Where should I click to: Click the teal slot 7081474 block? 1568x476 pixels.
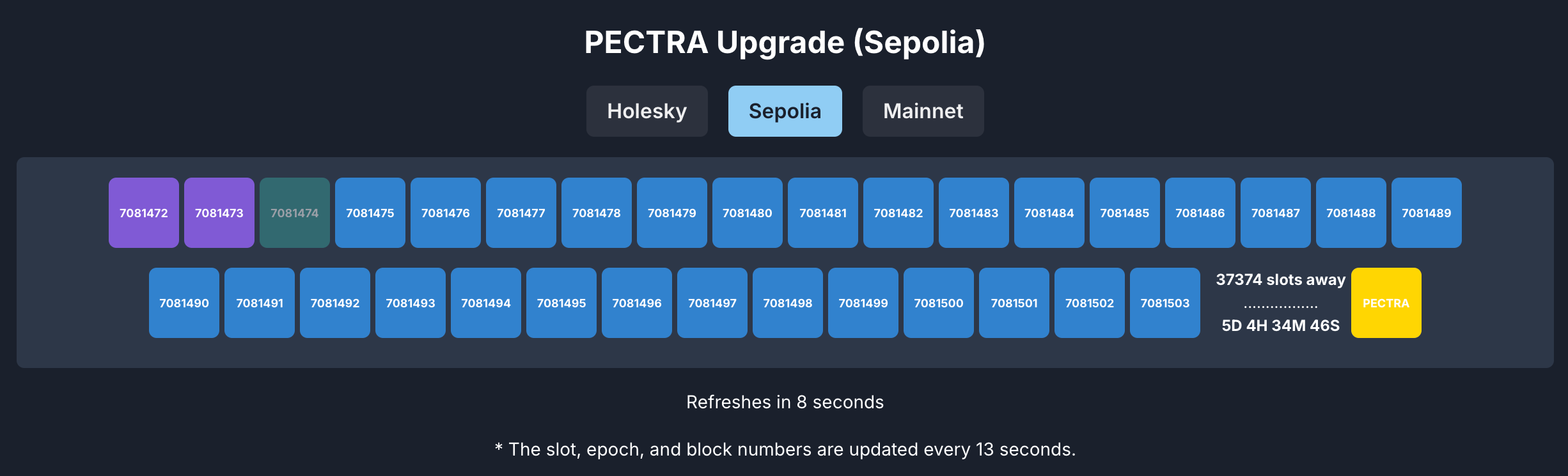[x=295, y=213]
